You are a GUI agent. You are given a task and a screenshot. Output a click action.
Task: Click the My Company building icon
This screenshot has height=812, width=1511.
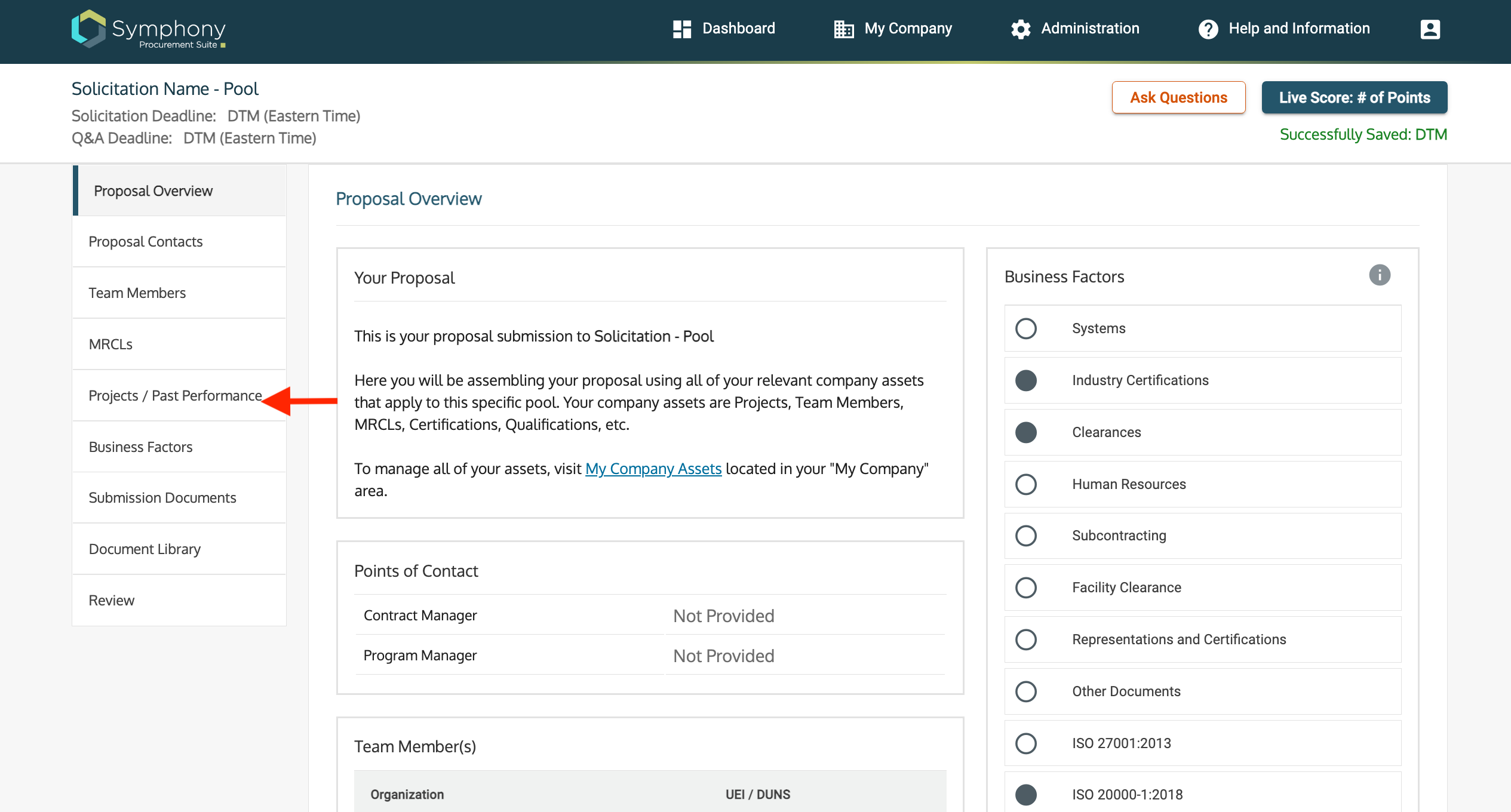tap(843, 29)
